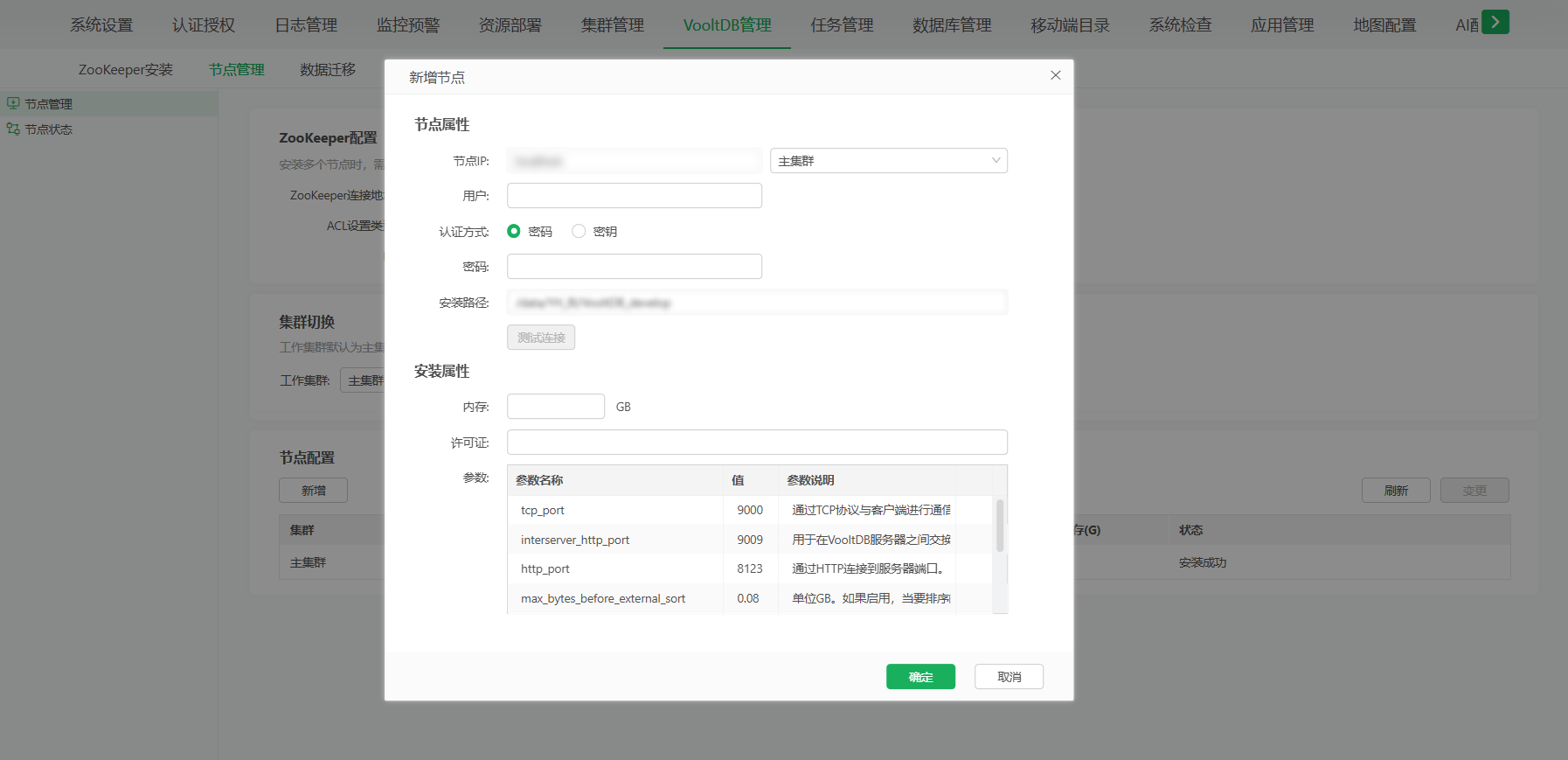Open the 工作集群 dropdown in background page
Viewport: 1568px width, 760px height.
point(363,380)
